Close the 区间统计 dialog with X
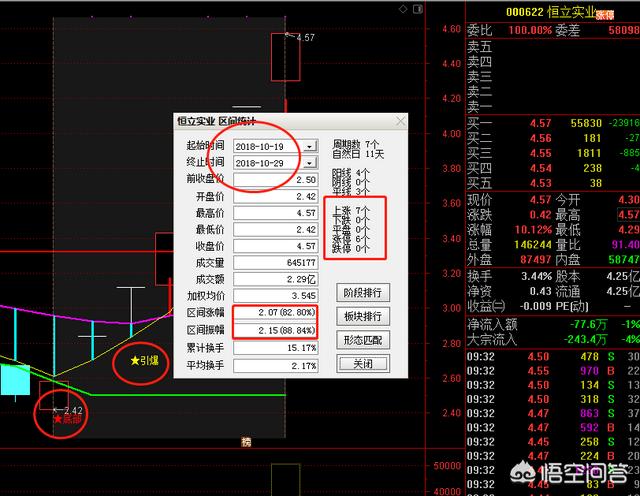The width and height of the screenshot is (640, 496). coord(400,121)
